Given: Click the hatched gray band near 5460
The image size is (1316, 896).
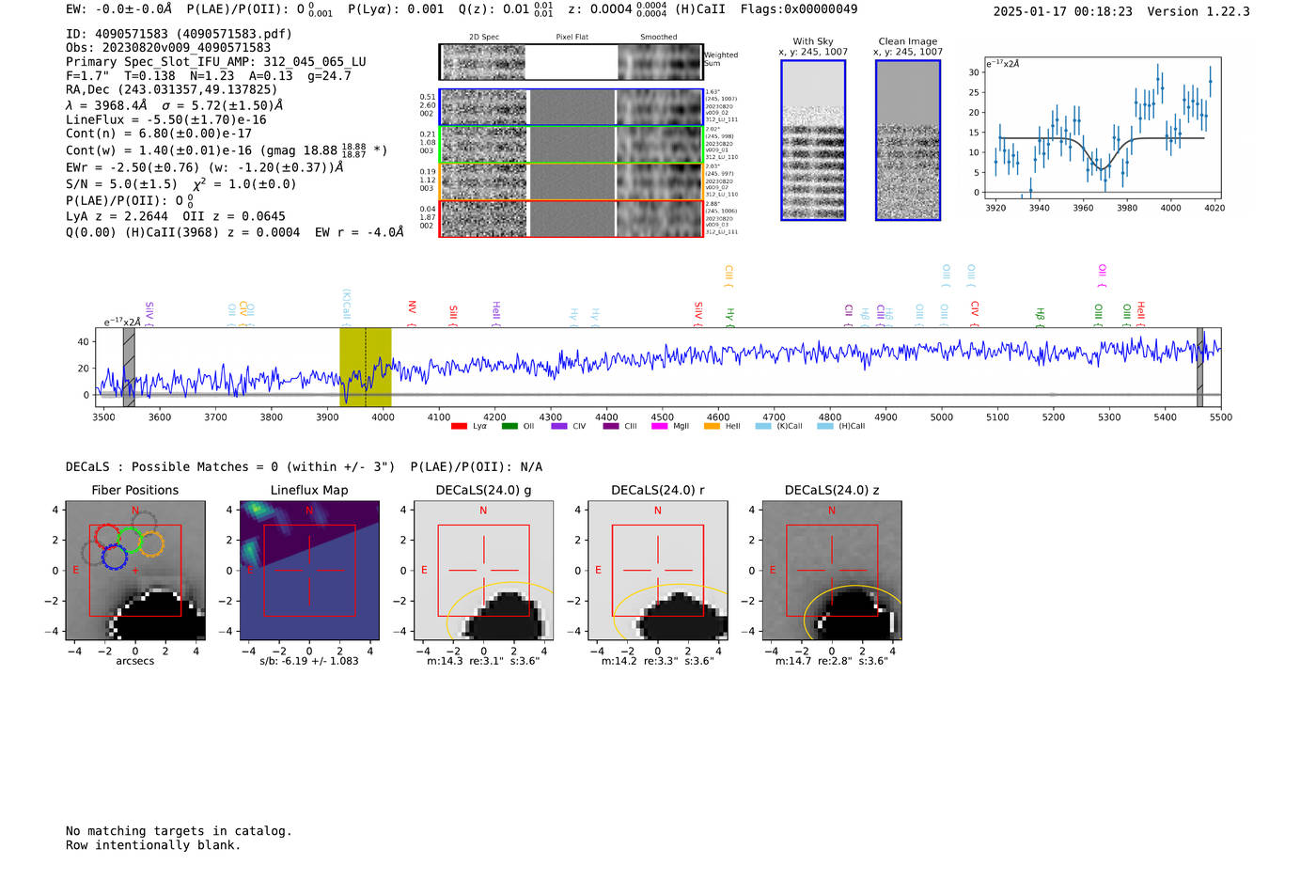Looking at the screenshot, I should 1199,367.
